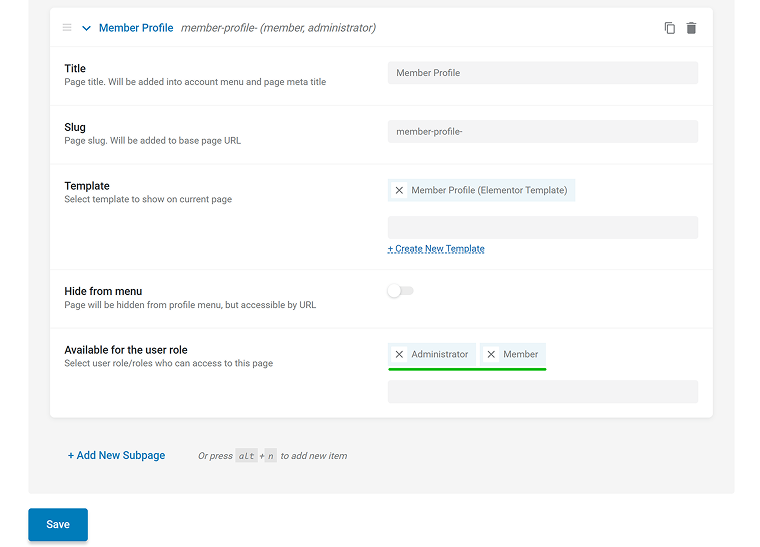Viewport: 760px width, 547px height.
Task: Open the Template selection search field
Action: tap(543, 227)
